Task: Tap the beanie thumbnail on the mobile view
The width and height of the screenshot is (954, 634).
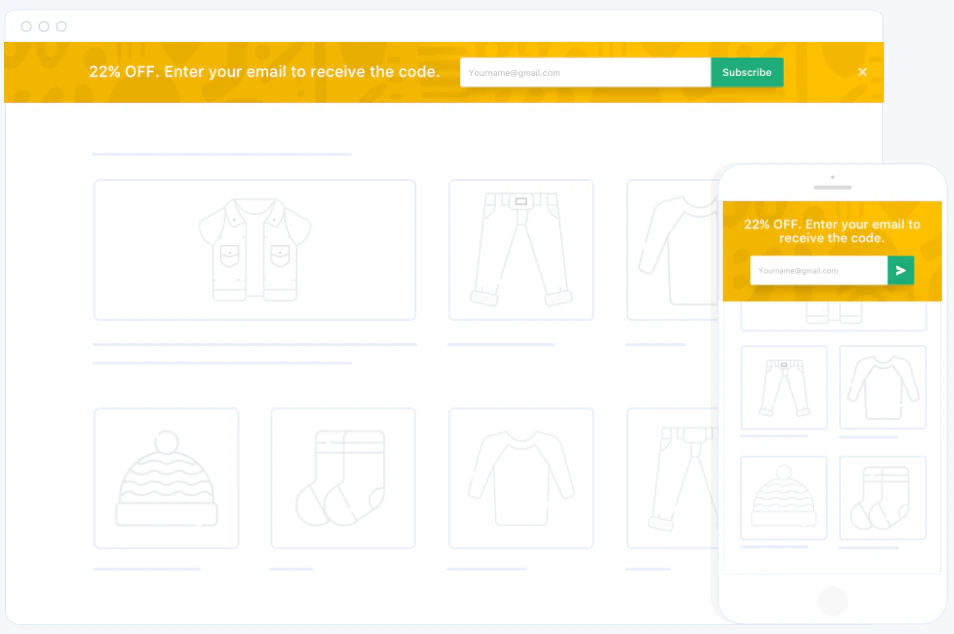Action: click(783, 497)
